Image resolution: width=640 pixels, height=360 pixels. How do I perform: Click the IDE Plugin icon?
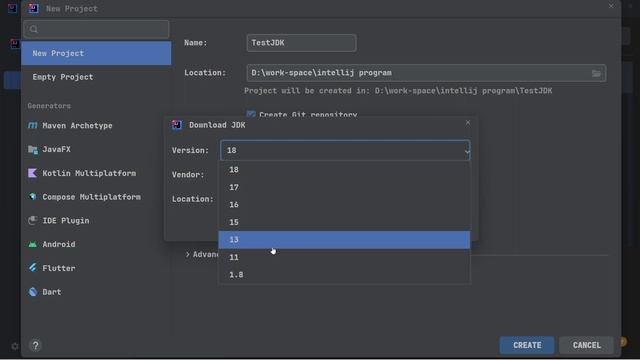click(33, 220)
